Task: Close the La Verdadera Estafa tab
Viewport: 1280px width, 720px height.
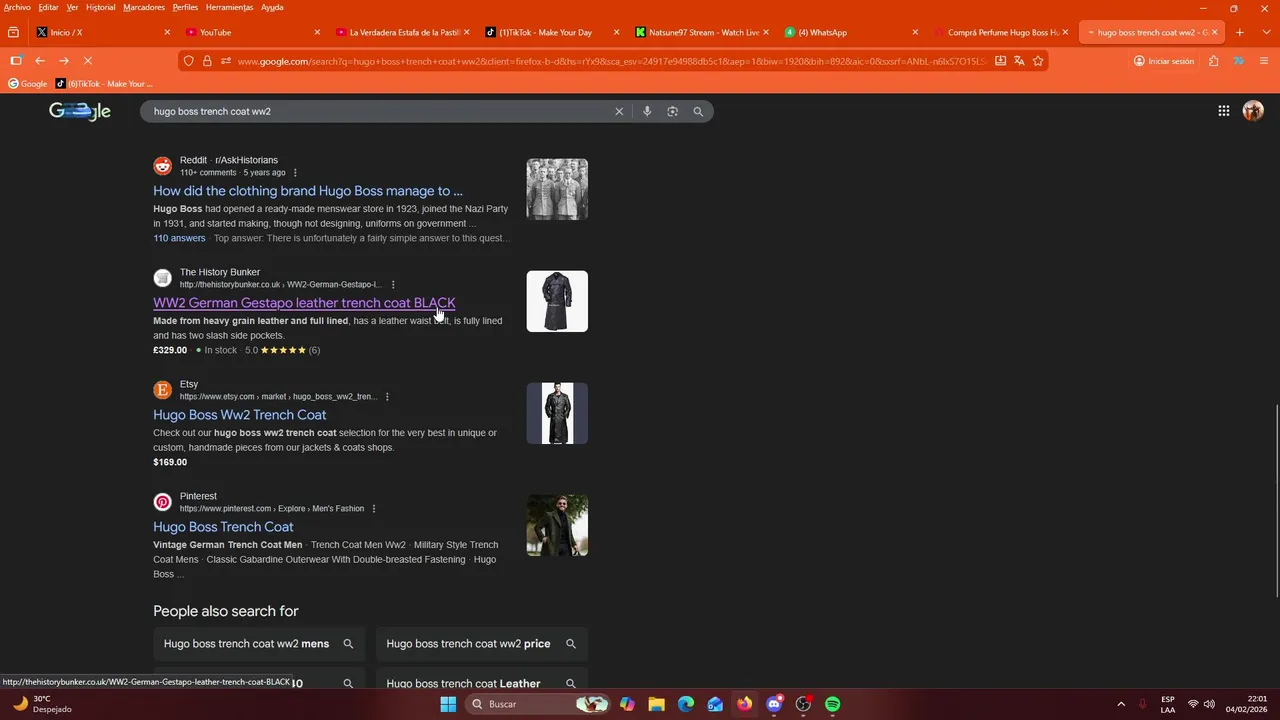Action: pyautogui.click(x=466, y=32)
